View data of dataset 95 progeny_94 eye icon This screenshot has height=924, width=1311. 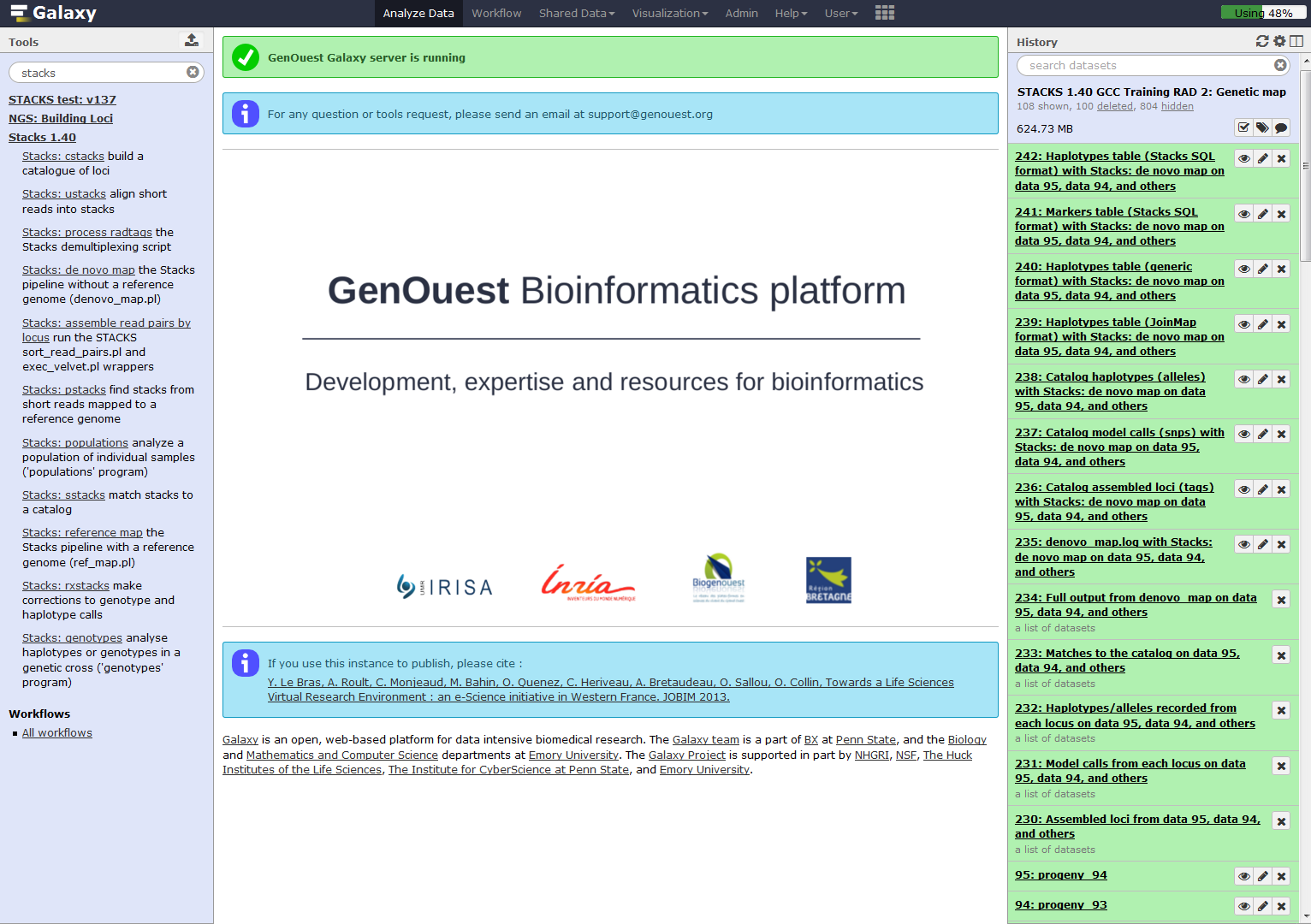[1244, 876]
